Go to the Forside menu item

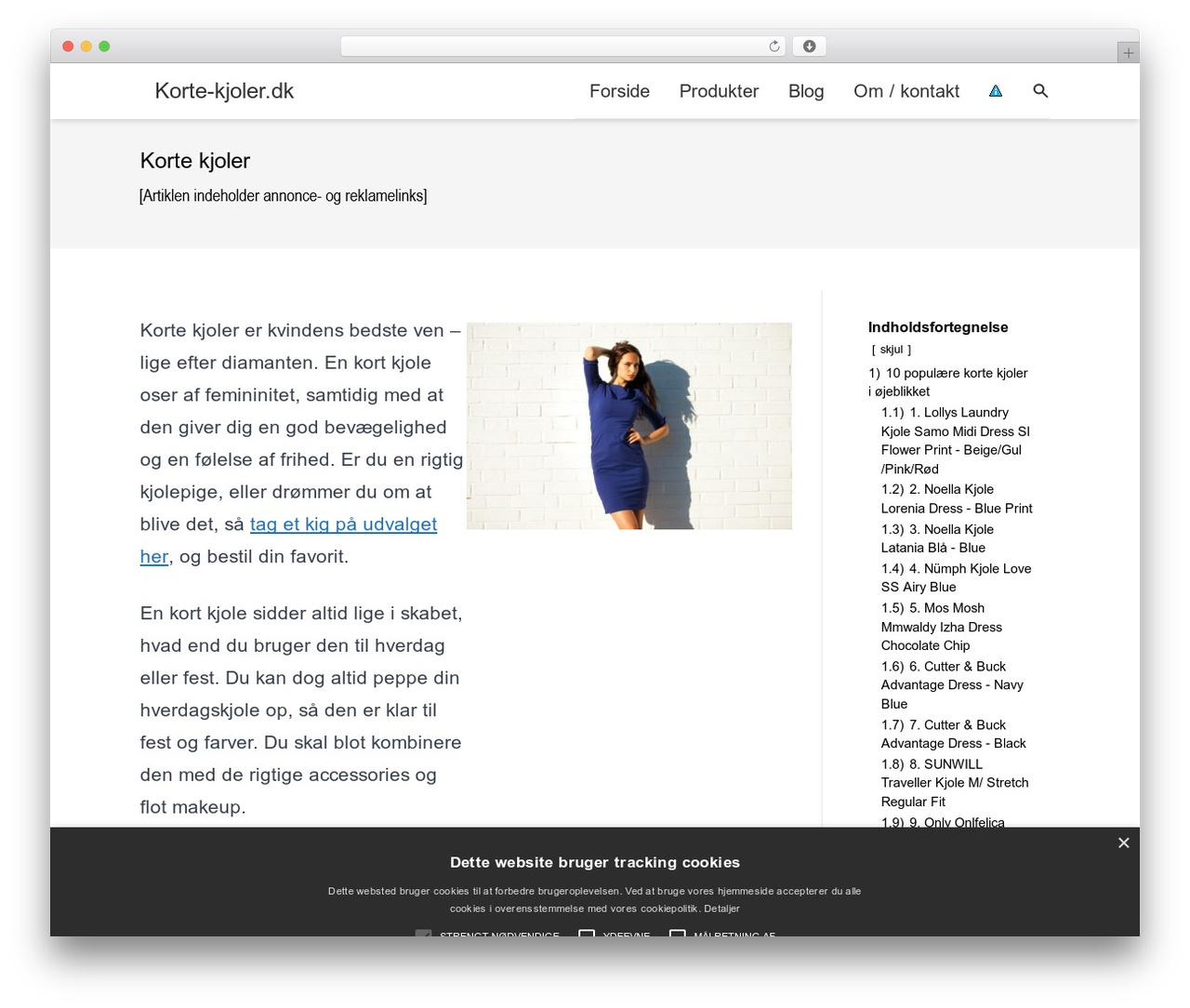coord(619,91)
